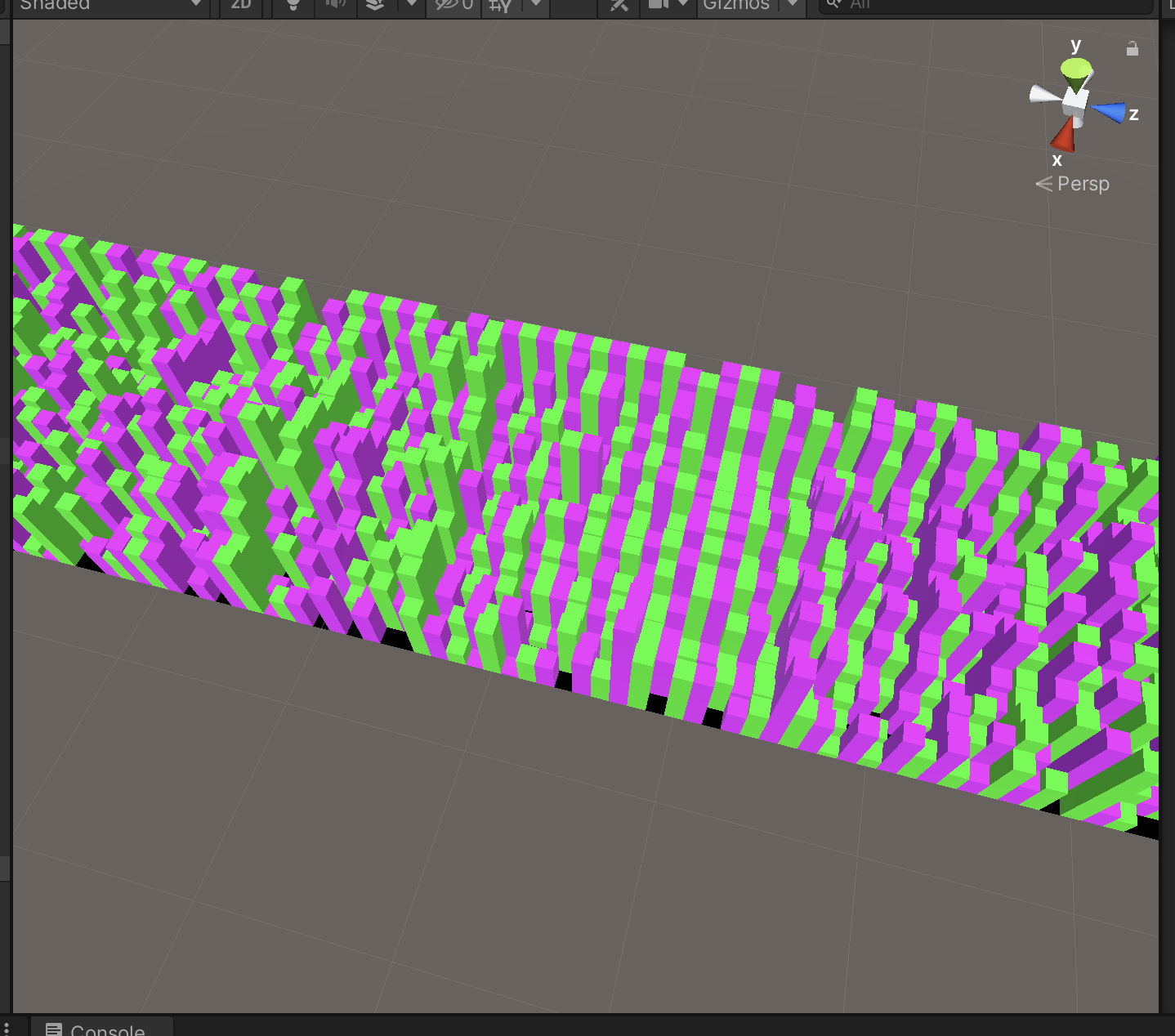This screenshot has width=1175, height=1036.
Task: Click the white center cube of orientation gizmo
Action: (x=1074, y=100)
